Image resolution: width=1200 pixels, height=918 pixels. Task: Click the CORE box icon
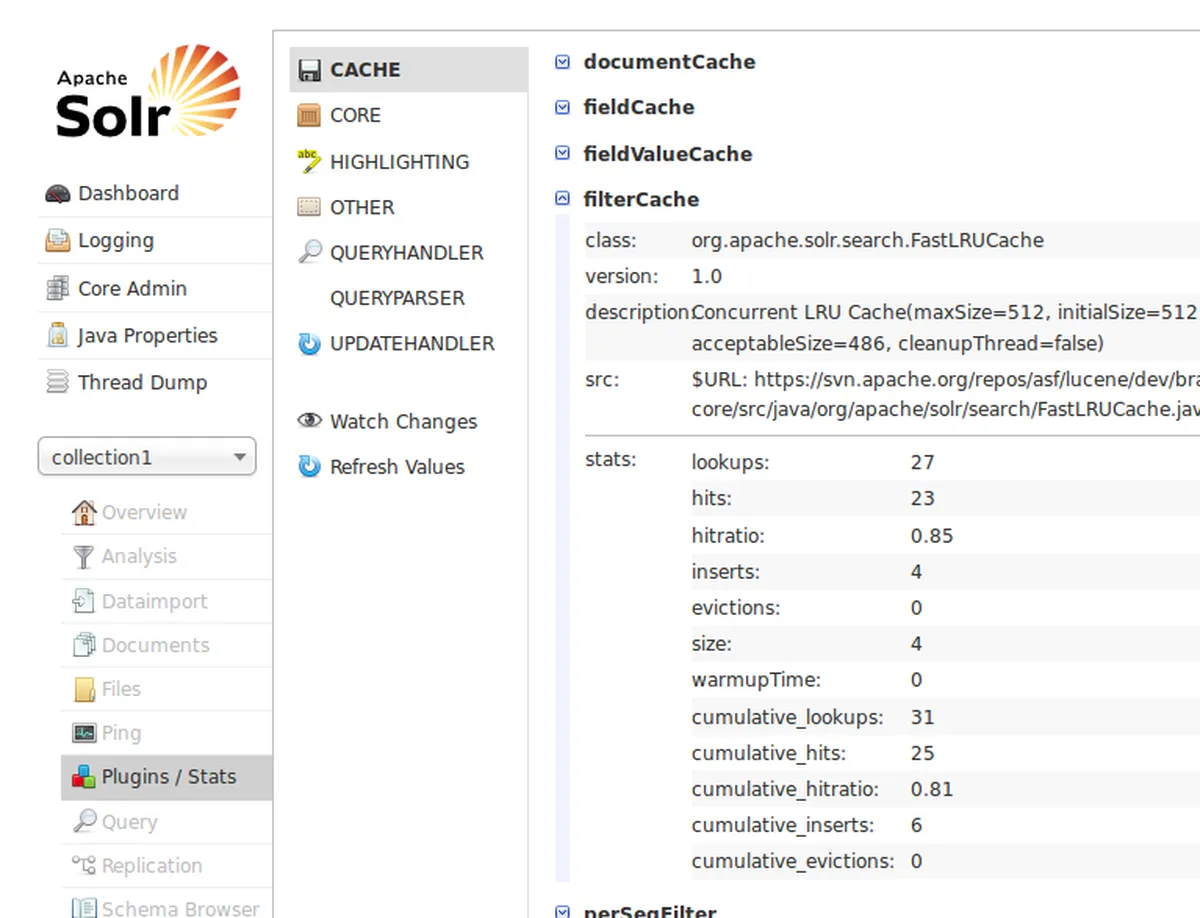(310, 115)
